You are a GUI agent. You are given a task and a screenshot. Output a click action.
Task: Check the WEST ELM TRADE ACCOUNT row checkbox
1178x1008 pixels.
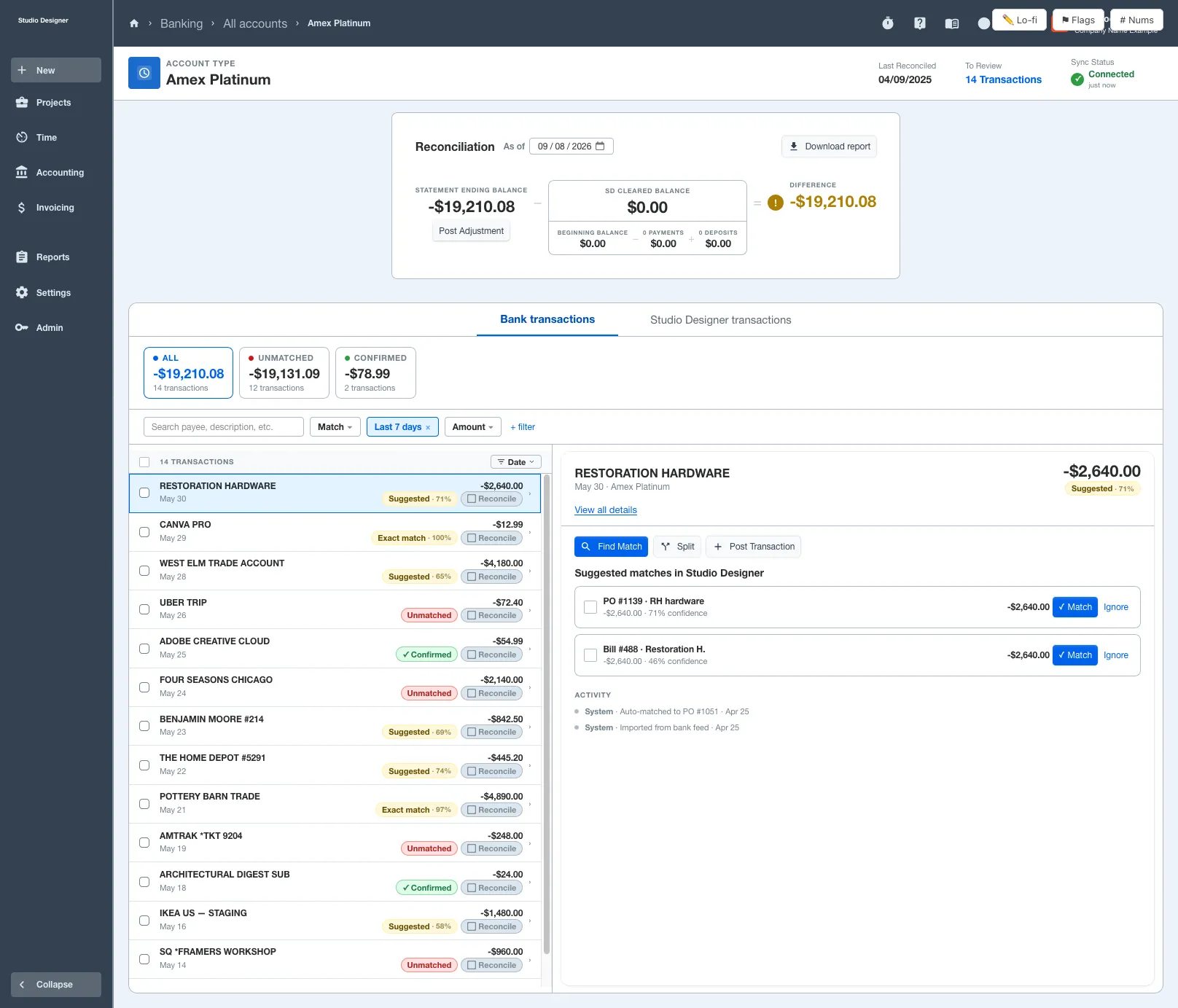click(x=144, y=571)
